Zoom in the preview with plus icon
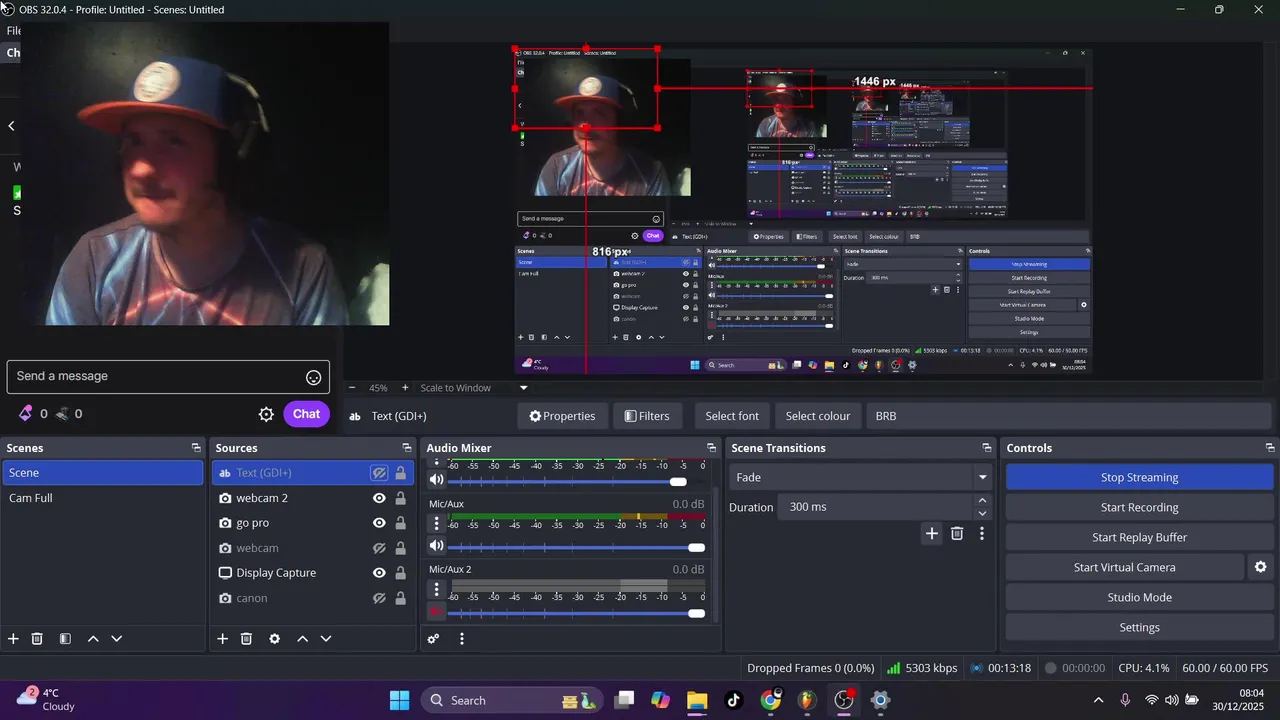Image resolution: width=1280 pixels, height=720 pixels. pos(405,388)
